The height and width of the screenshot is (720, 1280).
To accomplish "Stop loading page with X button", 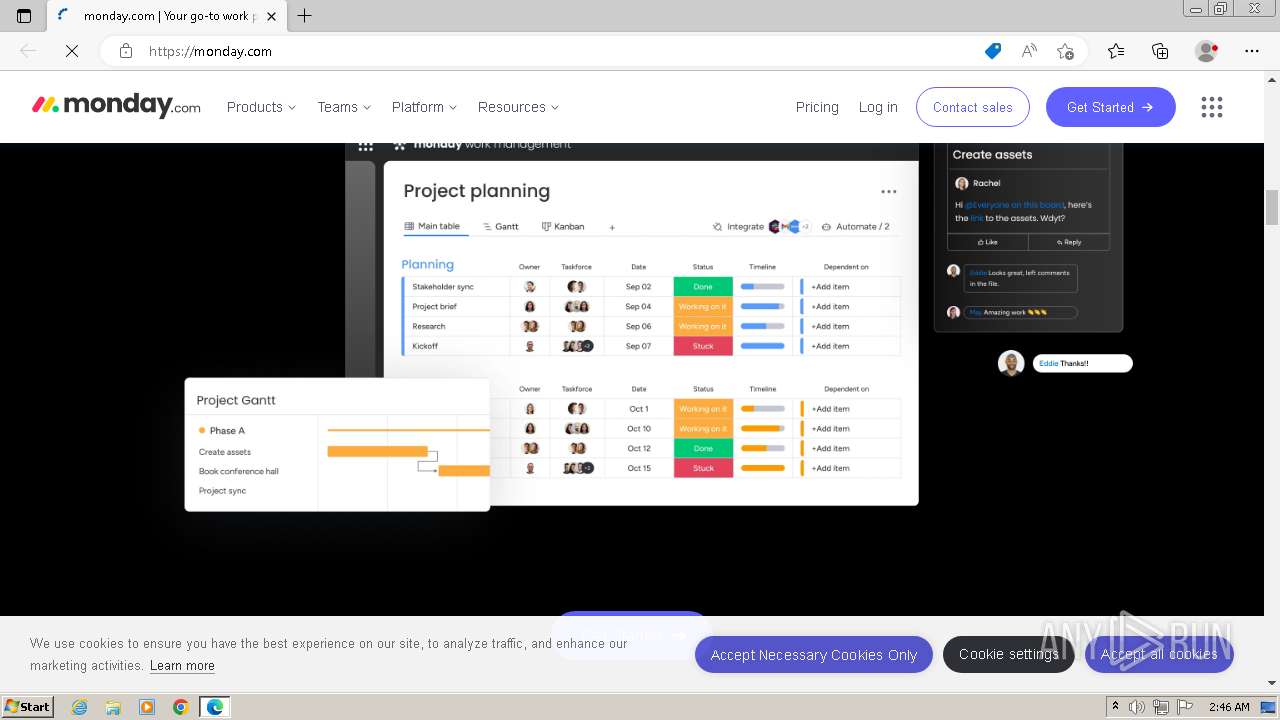I will click(72, 51).
